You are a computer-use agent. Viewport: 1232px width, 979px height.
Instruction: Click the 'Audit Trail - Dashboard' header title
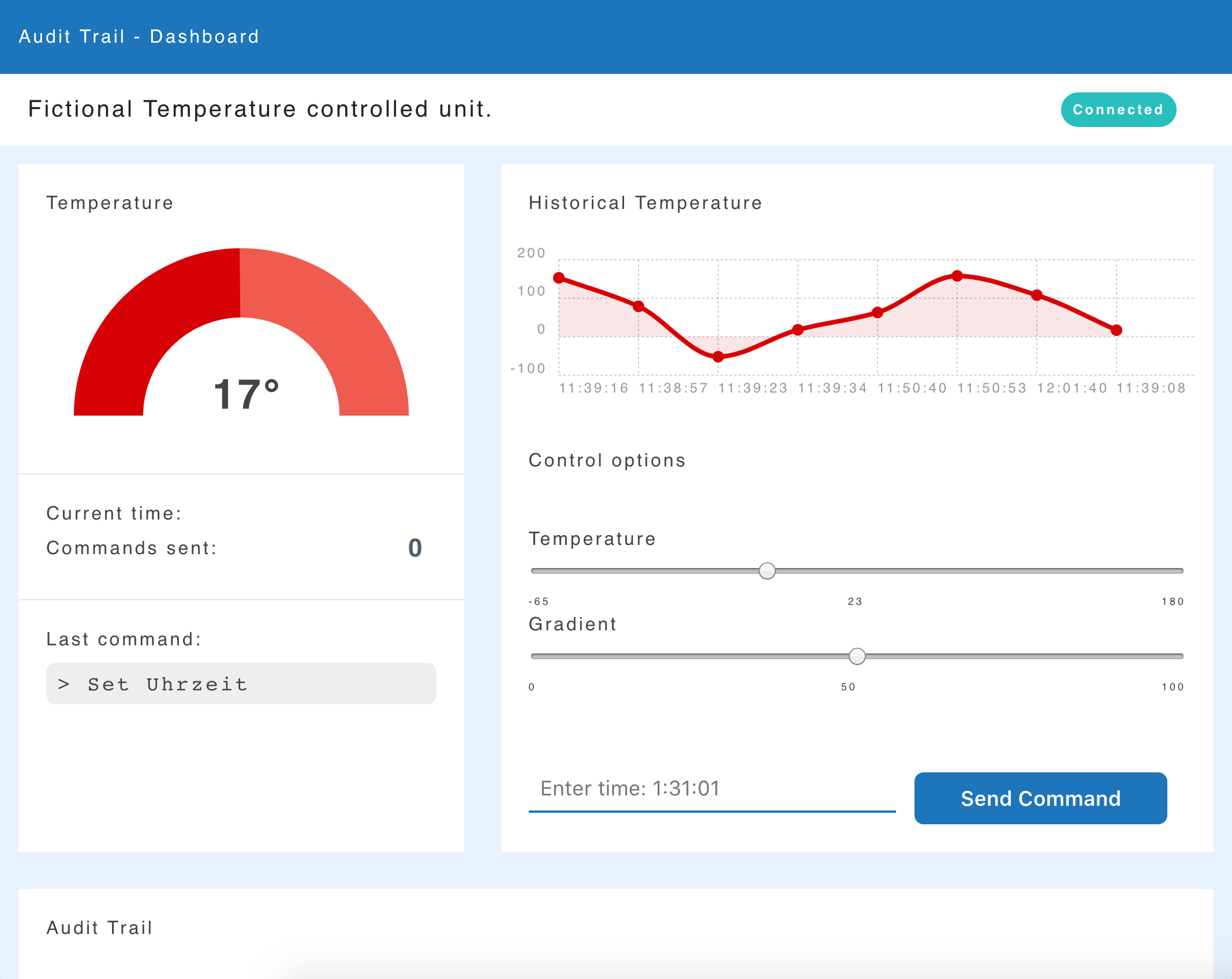[x=139, y=36]
